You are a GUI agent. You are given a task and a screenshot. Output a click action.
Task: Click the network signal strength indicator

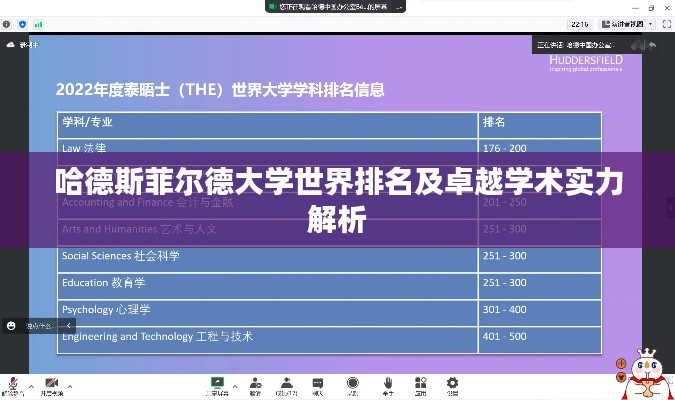click(35, 24)
